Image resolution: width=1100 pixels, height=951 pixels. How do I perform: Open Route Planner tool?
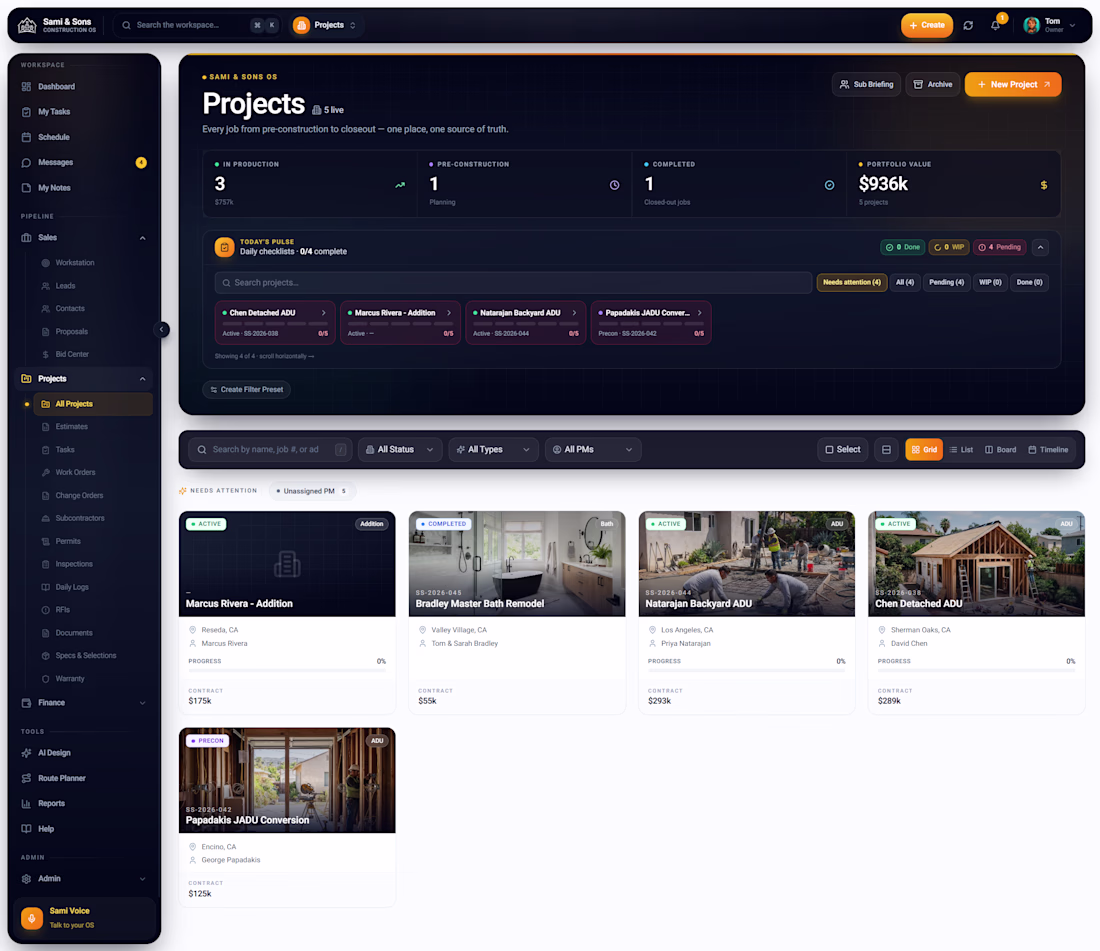click(x=84, y=778)
